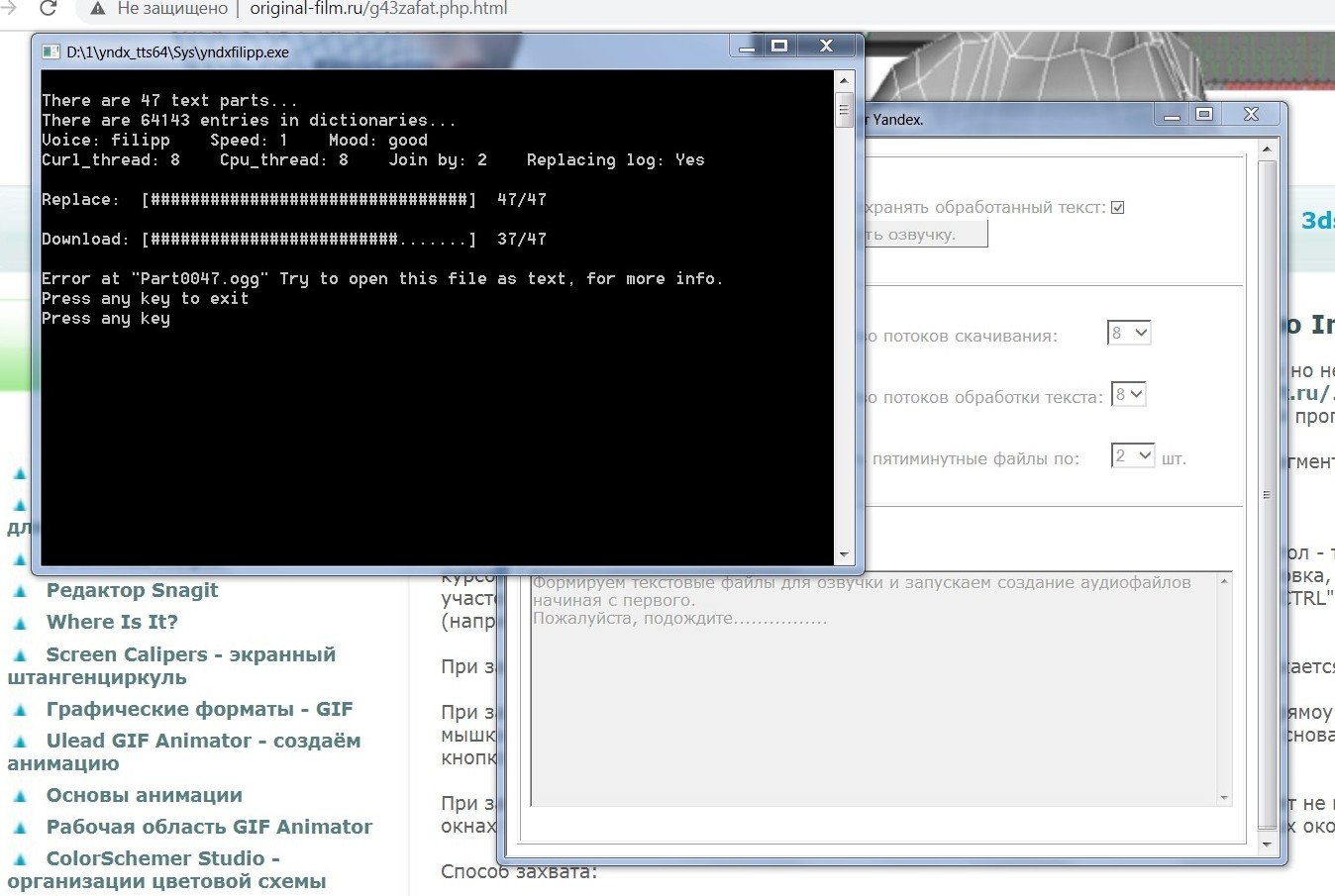Click the 'Способ захвата:' text on page
Image resolution: width=1335 pixels, height=896 pixels.
click(x=519, y=872)
